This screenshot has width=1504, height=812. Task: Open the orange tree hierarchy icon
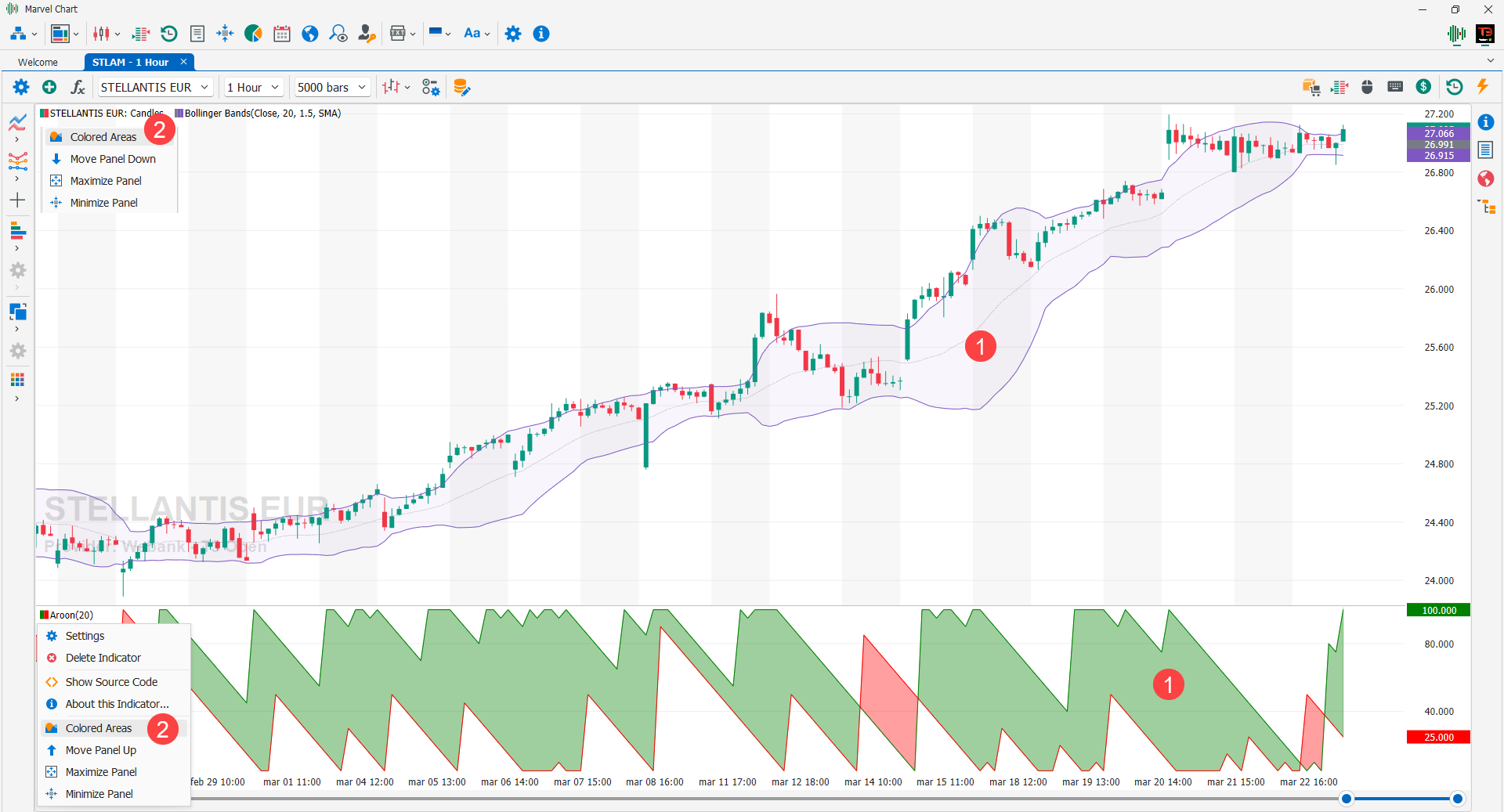coord(1486,207)
